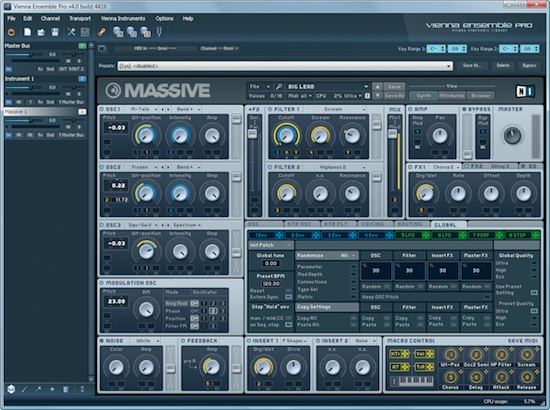Open the wrench and screwdriver settings icon
Viewport: 550px width, 410px height.
pyautogui.click(x=71, y=32)
